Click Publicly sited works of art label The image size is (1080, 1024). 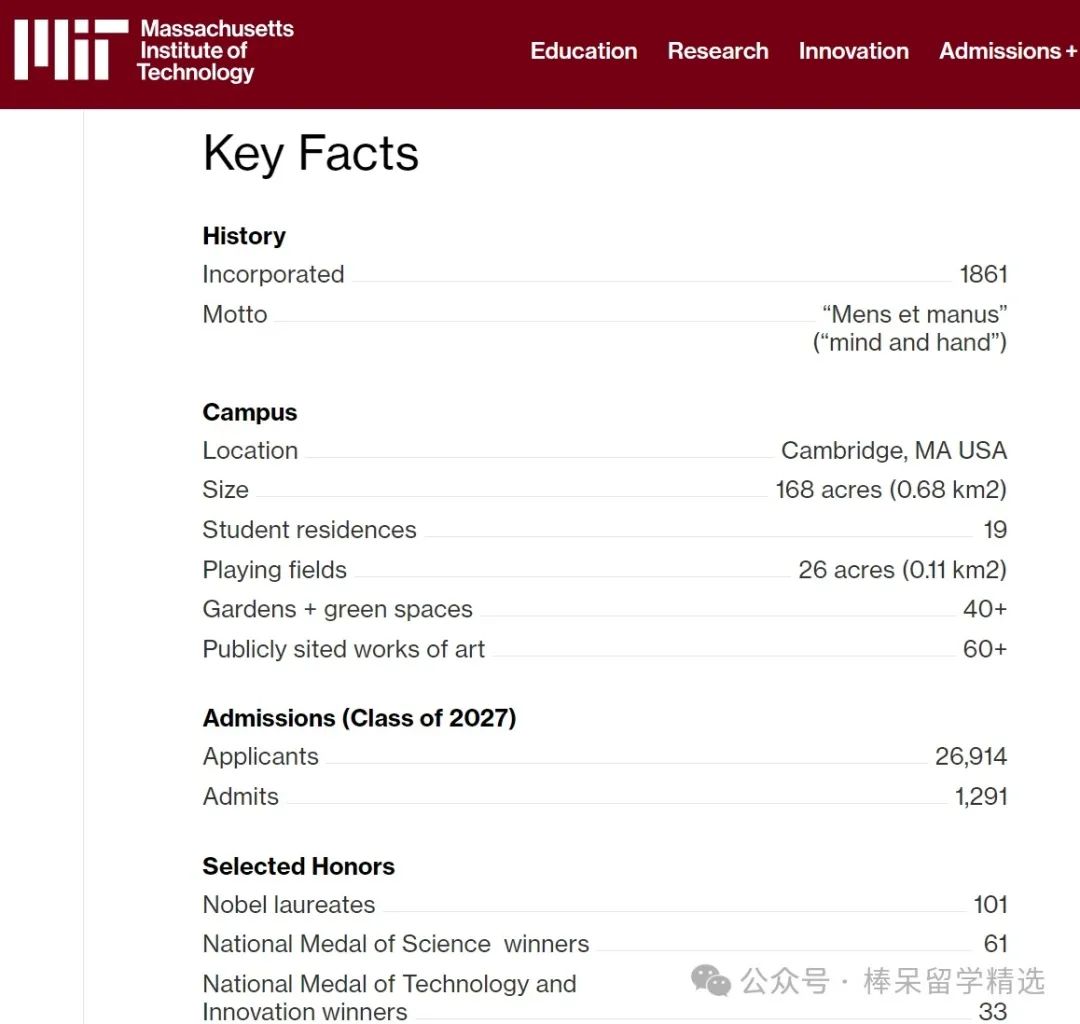(344, 649)
